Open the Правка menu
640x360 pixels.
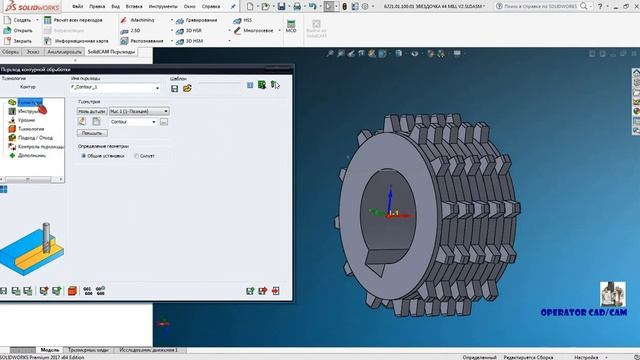97,7
